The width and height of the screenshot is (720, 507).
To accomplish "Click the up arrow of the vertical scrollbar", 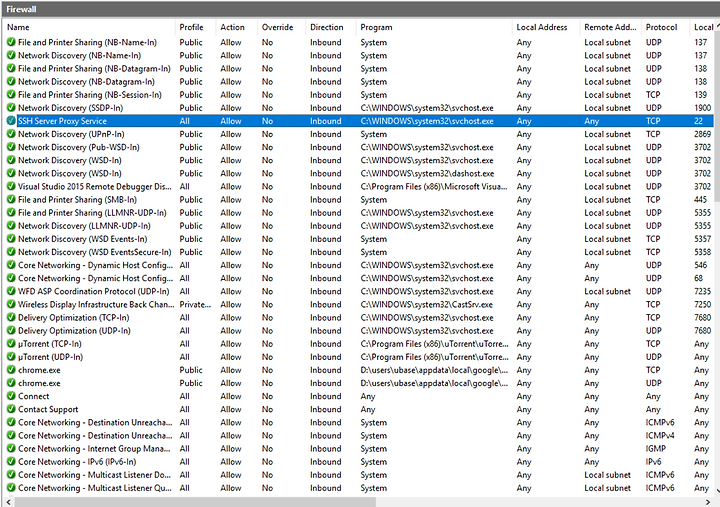I will point(717,27).
